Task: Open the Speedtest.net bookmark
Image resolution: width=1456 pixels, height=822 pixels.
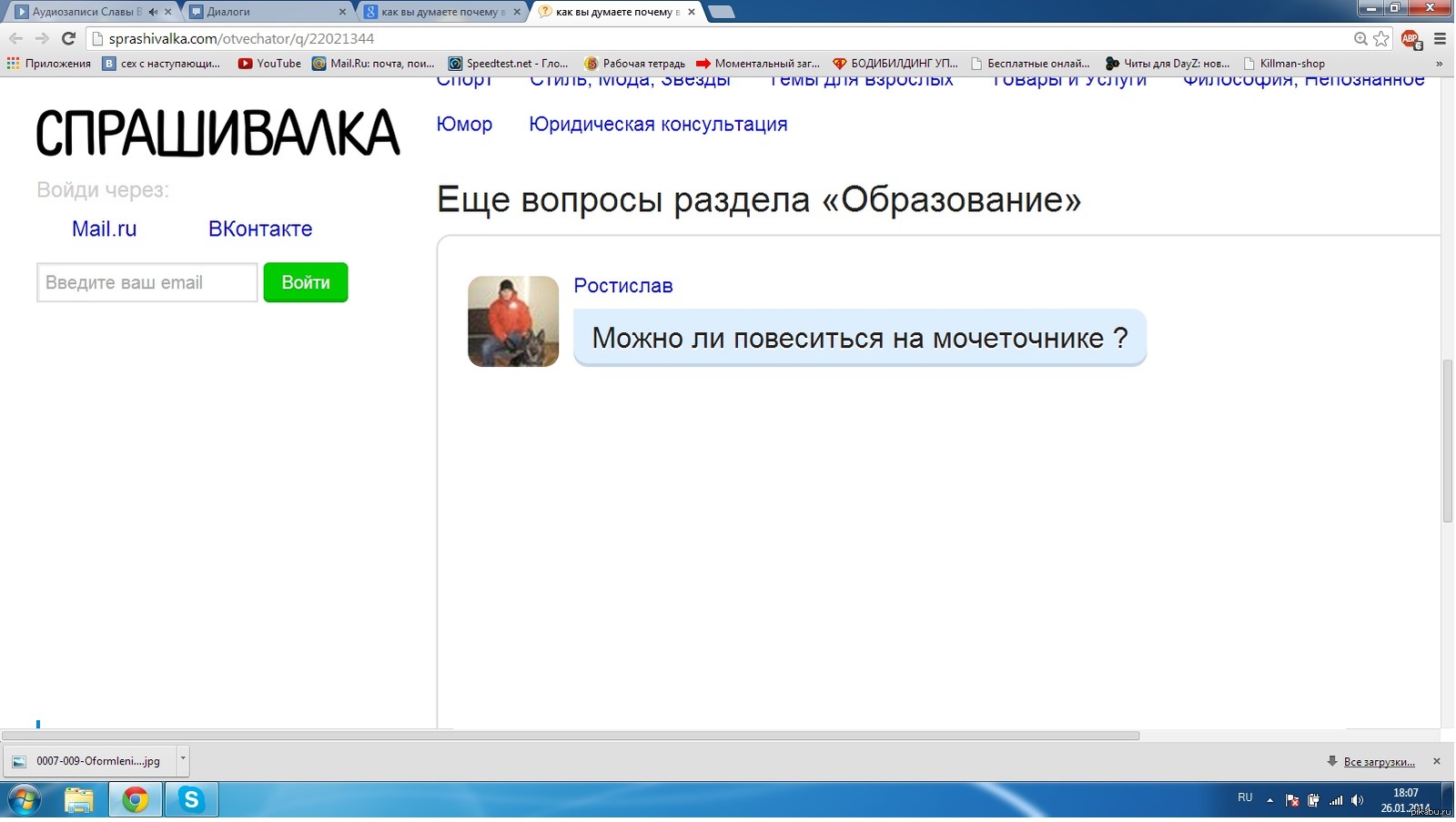Action: click(508, 64)
